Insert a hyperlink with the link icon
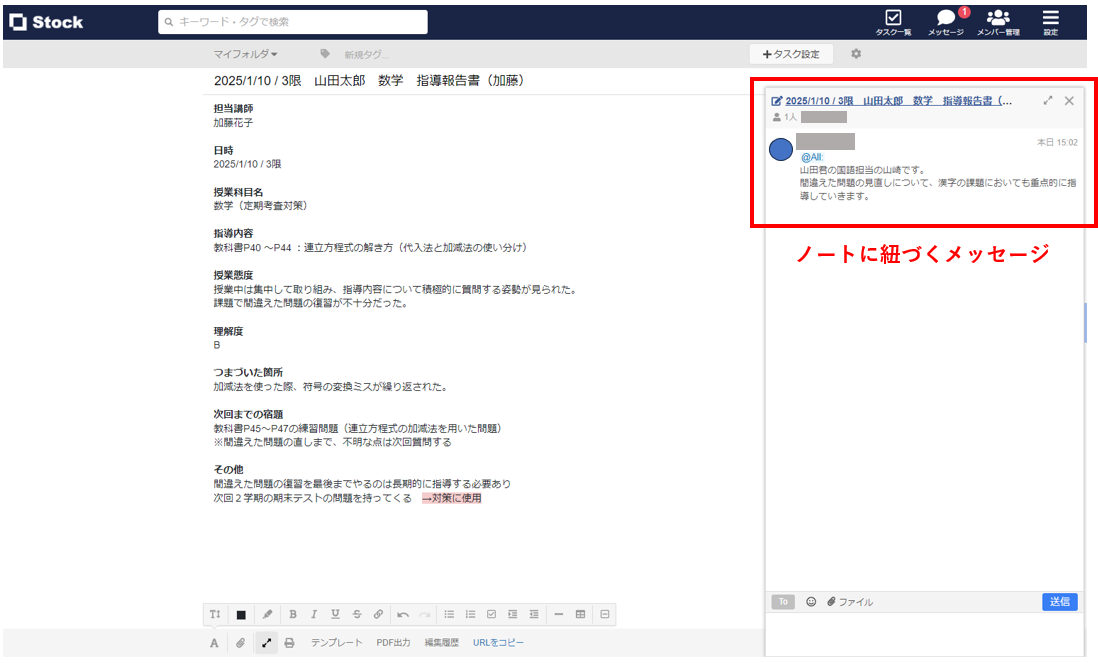Screen dimensions: 1098x663 point(377,614)
